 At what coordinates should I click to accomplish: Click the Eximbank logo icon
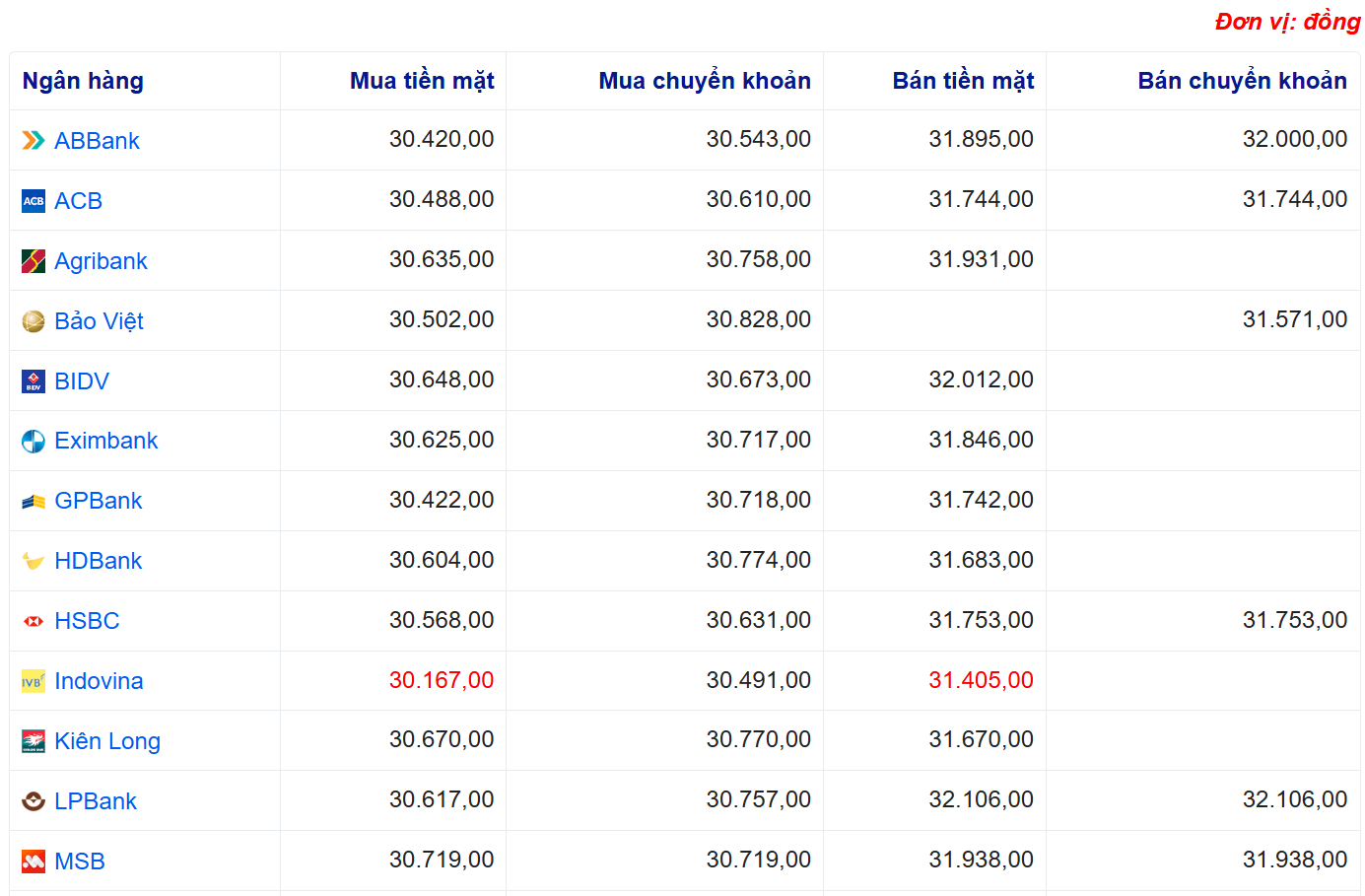coord(34,442)
